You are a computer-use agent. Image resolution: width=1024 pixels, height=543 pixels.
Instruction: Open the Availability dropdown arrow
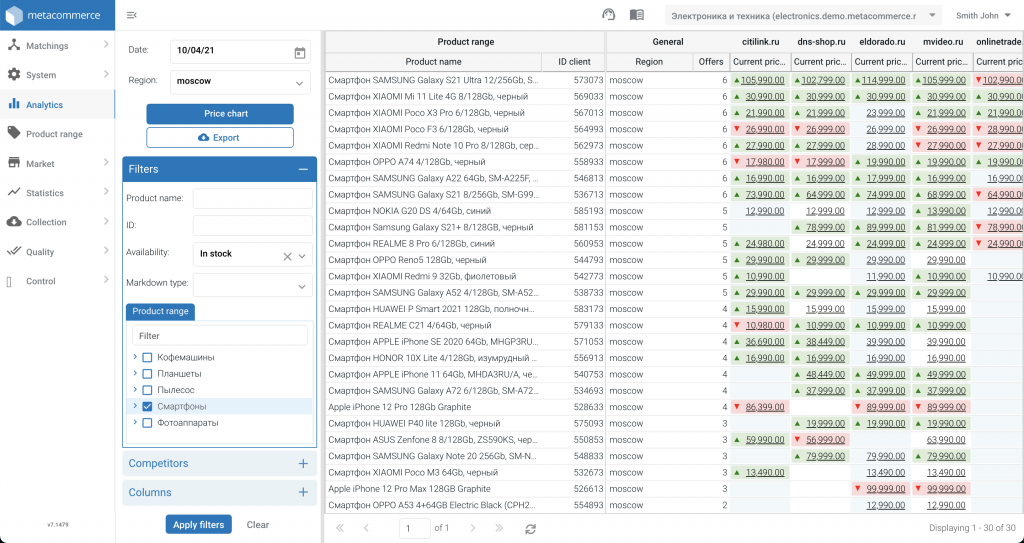[x=302, y=256]
